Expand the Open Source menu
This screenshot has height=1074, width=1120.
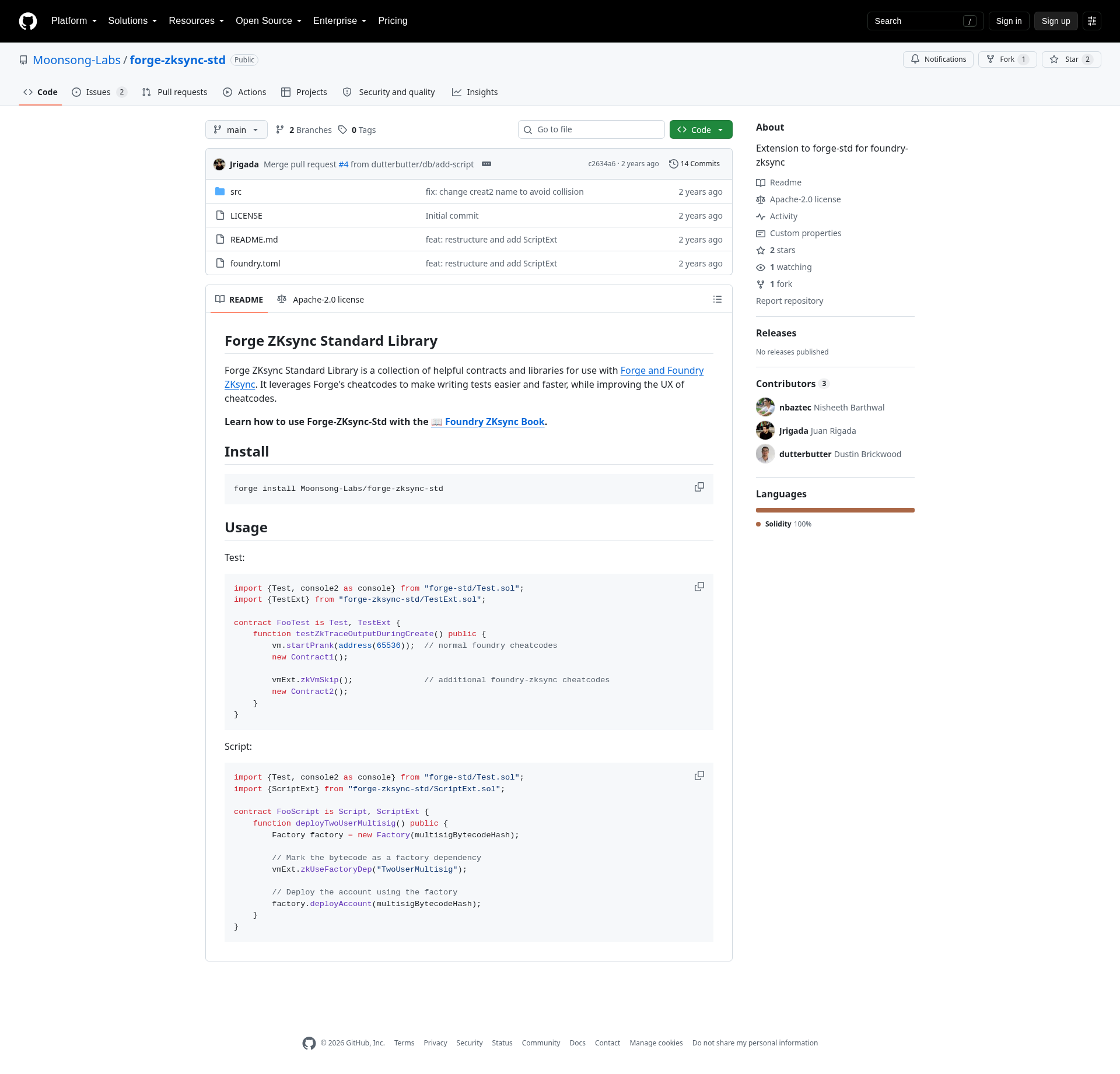point(268,21)
